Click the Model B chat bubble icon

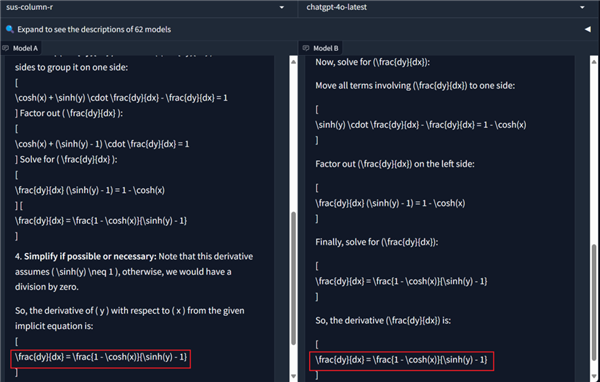point(306,48)
